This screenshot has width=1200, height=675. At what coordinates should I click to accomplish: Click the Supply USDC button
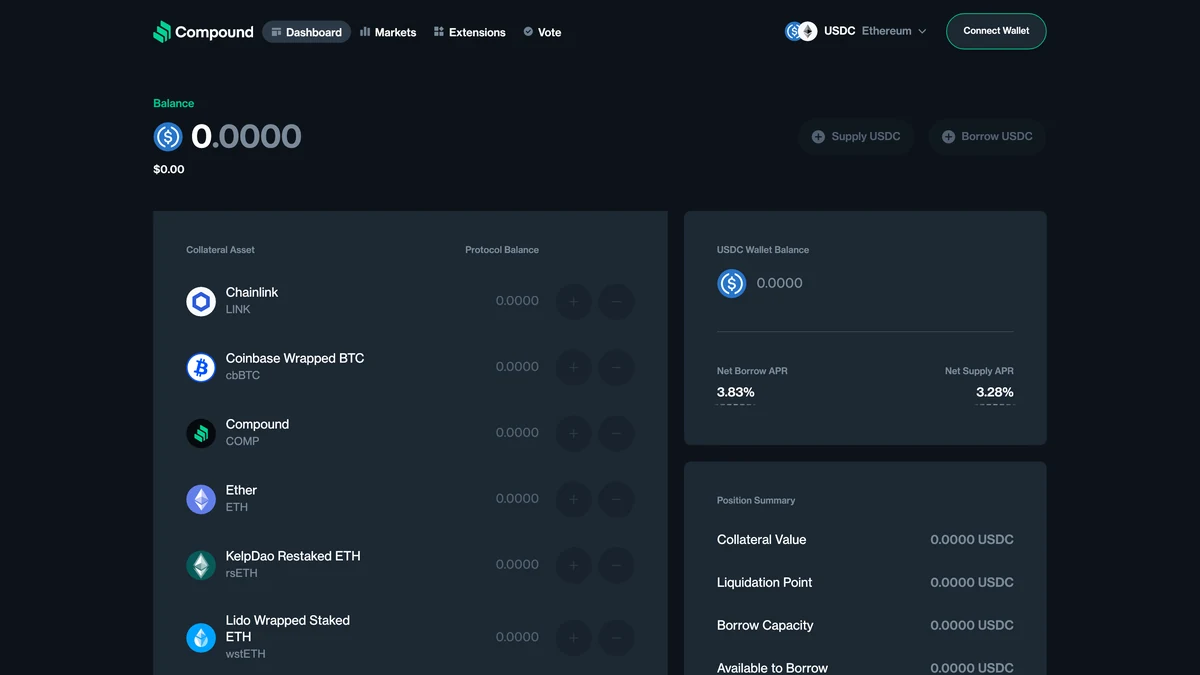[x=856, y=136]
